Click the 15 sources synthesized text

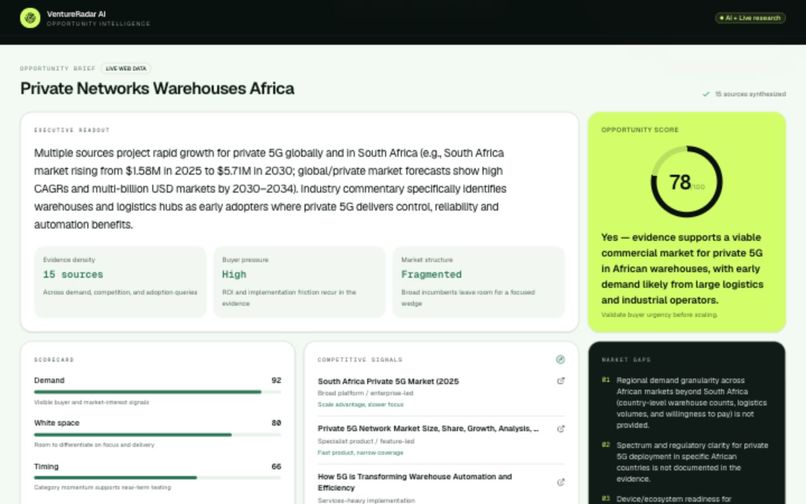750,94
